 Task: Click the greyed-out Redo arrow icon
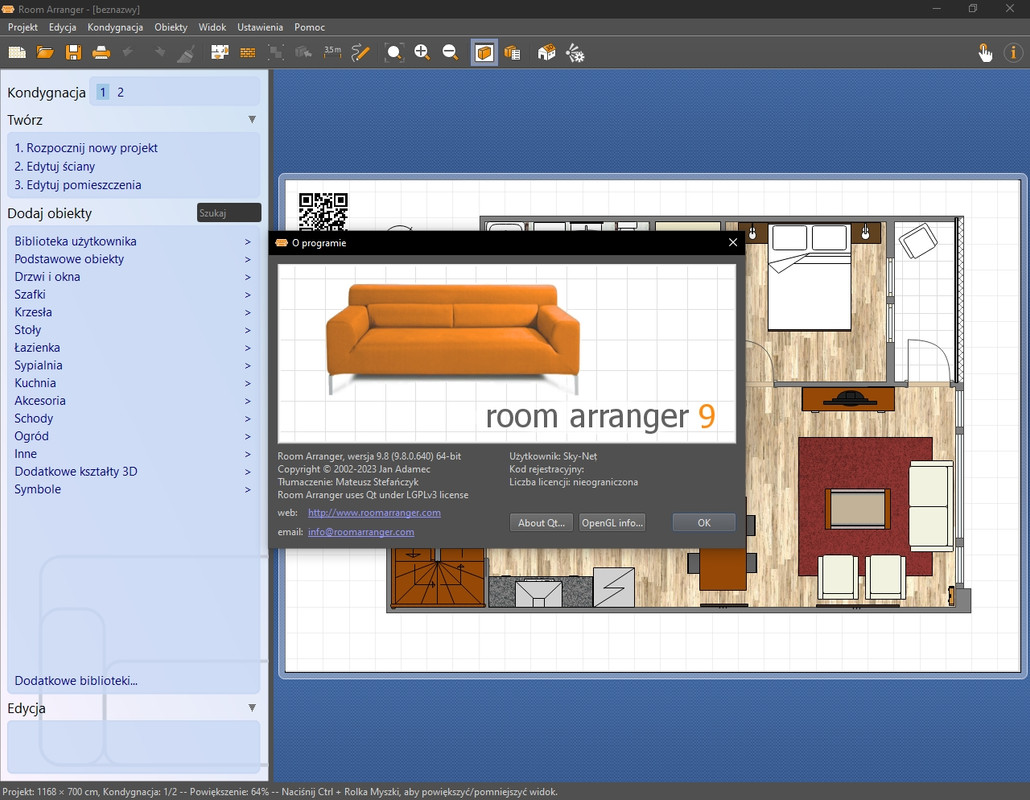tap(158, 52)
